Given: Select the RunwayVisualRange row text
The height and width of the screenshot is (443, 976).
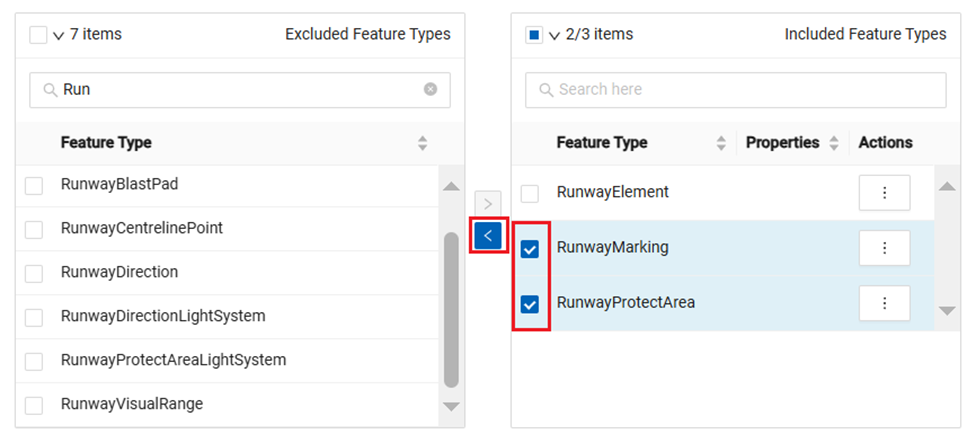Looking at the screenshot, I should [132, 404].
